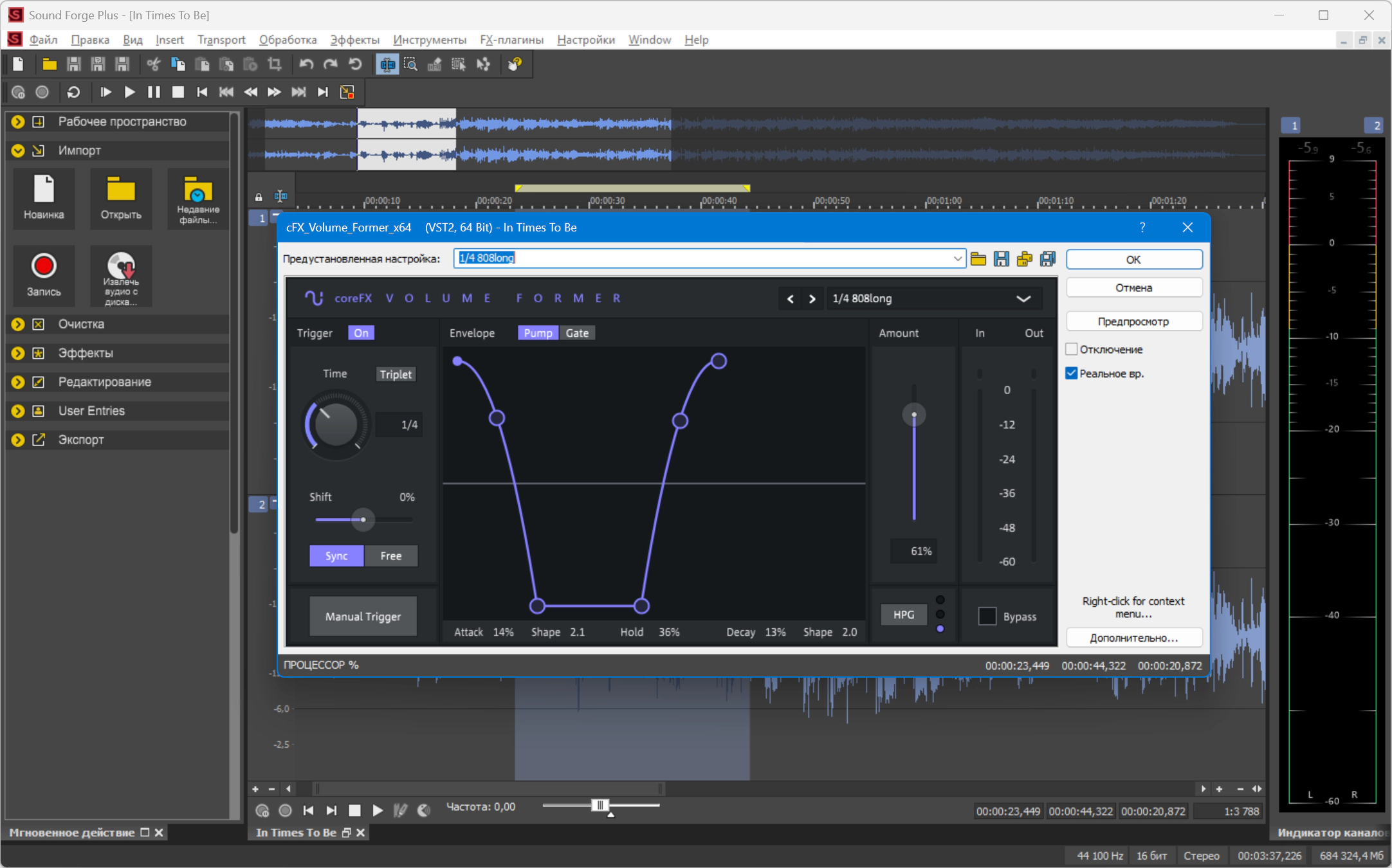Select Pump envelope mode
1392x868 pixels.
coord(538,333)
